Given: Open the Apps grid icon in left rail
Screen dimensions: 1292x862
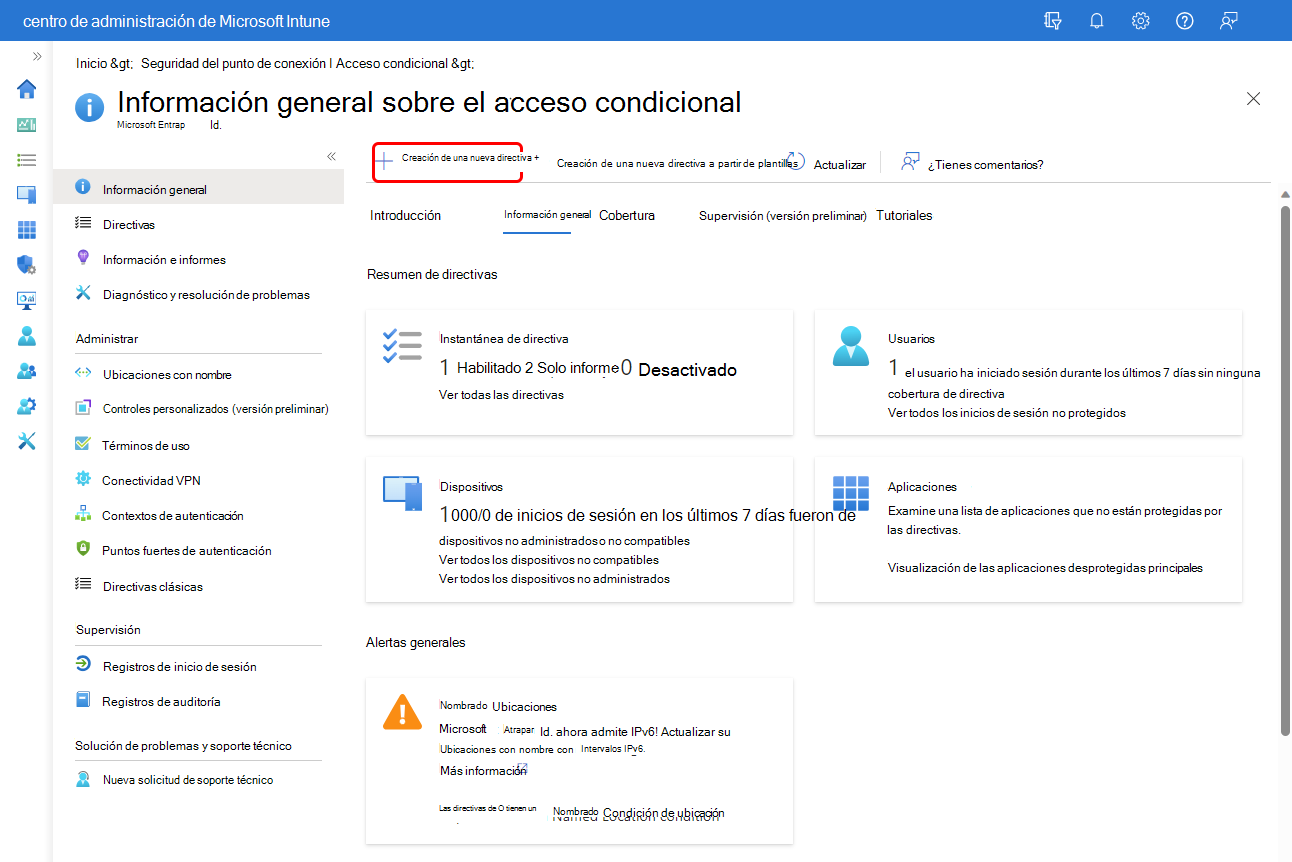Looking at the screenshot, I should [x=27, y=230].
